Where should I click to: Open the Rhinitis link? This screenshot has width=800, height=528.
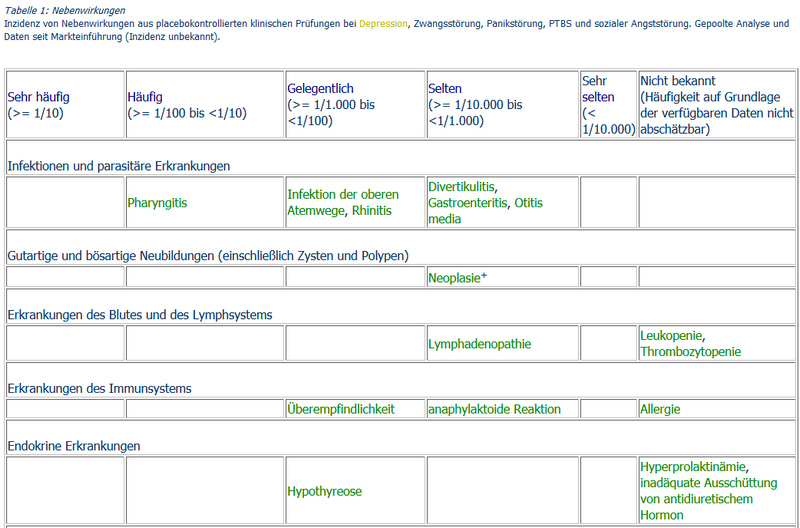click(x=371, y=210)
